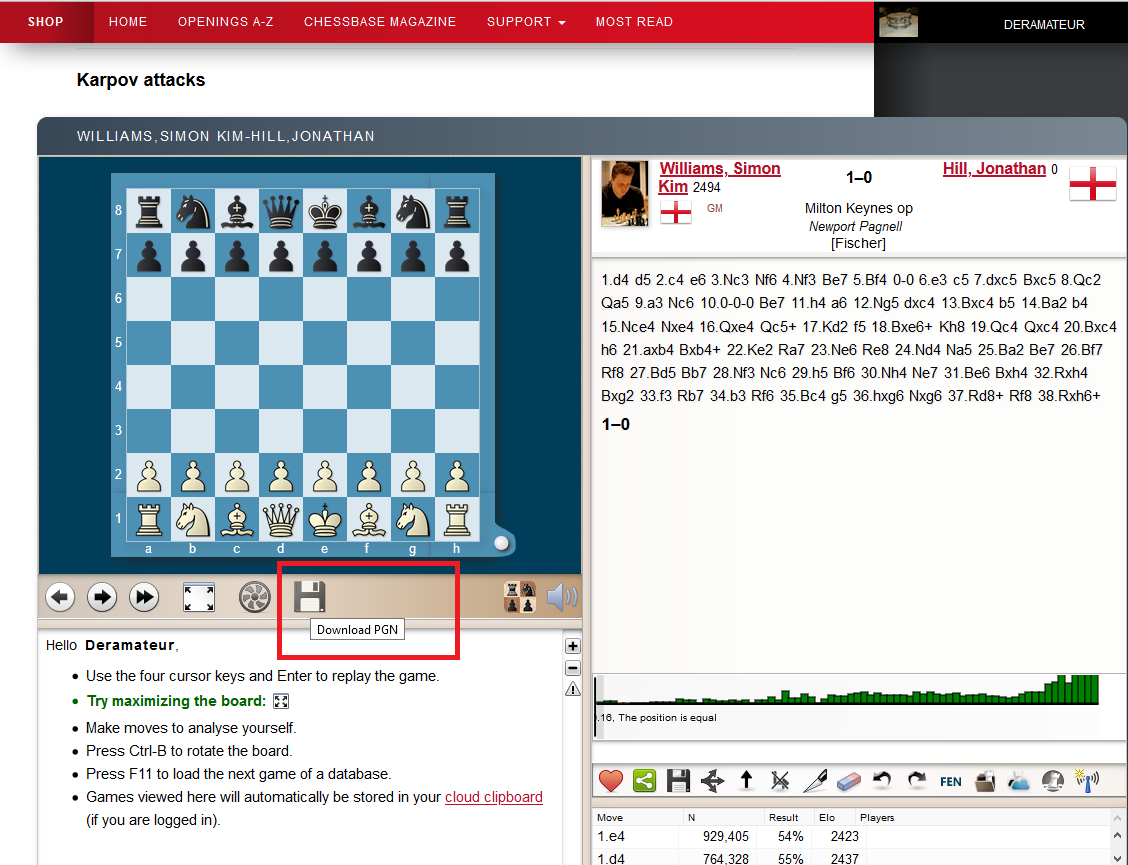Expand text with the plus button

click(x=573, y=646)
